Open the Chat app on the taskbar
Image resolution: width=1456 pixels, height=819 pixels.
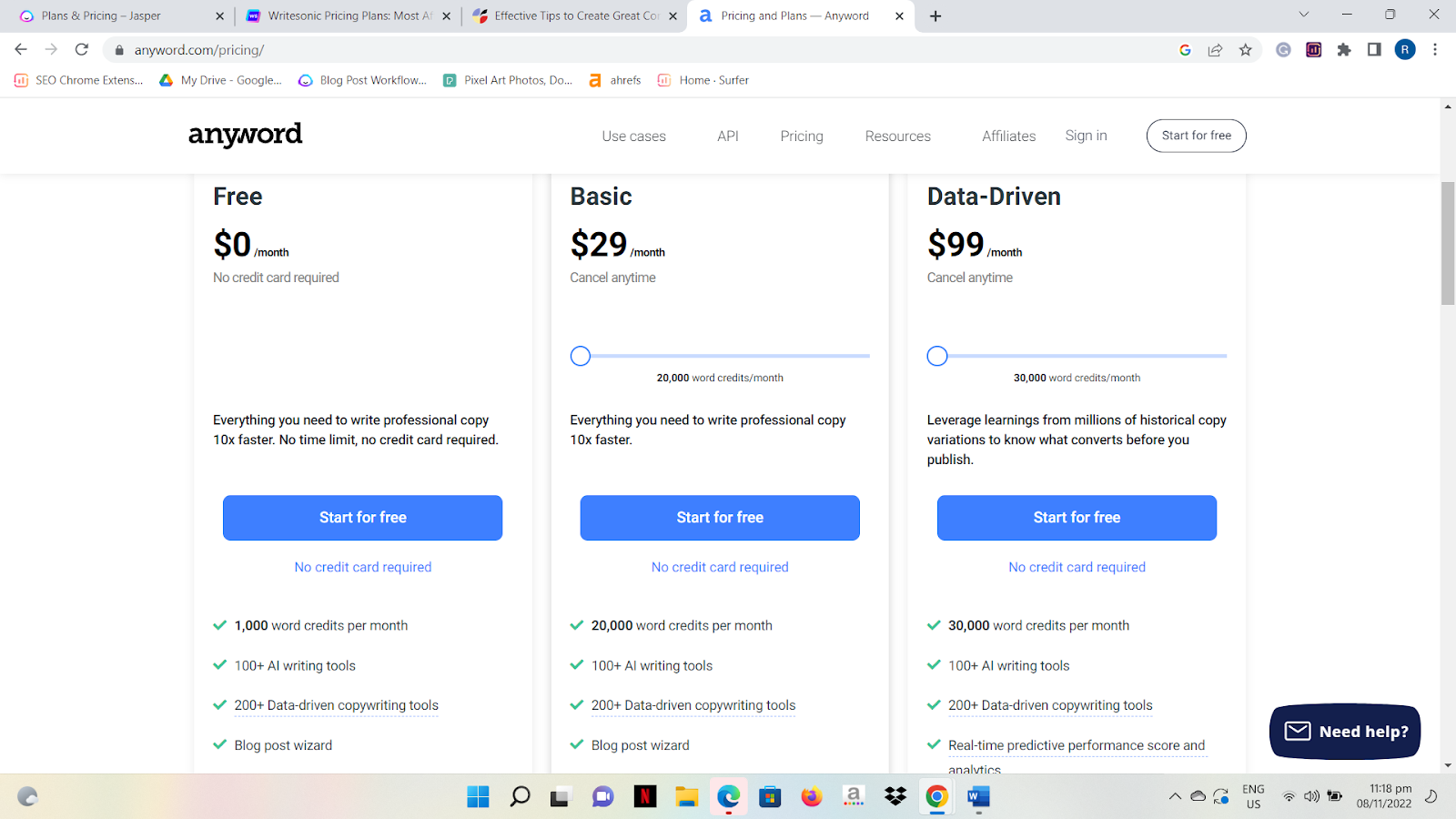point(602,797)
